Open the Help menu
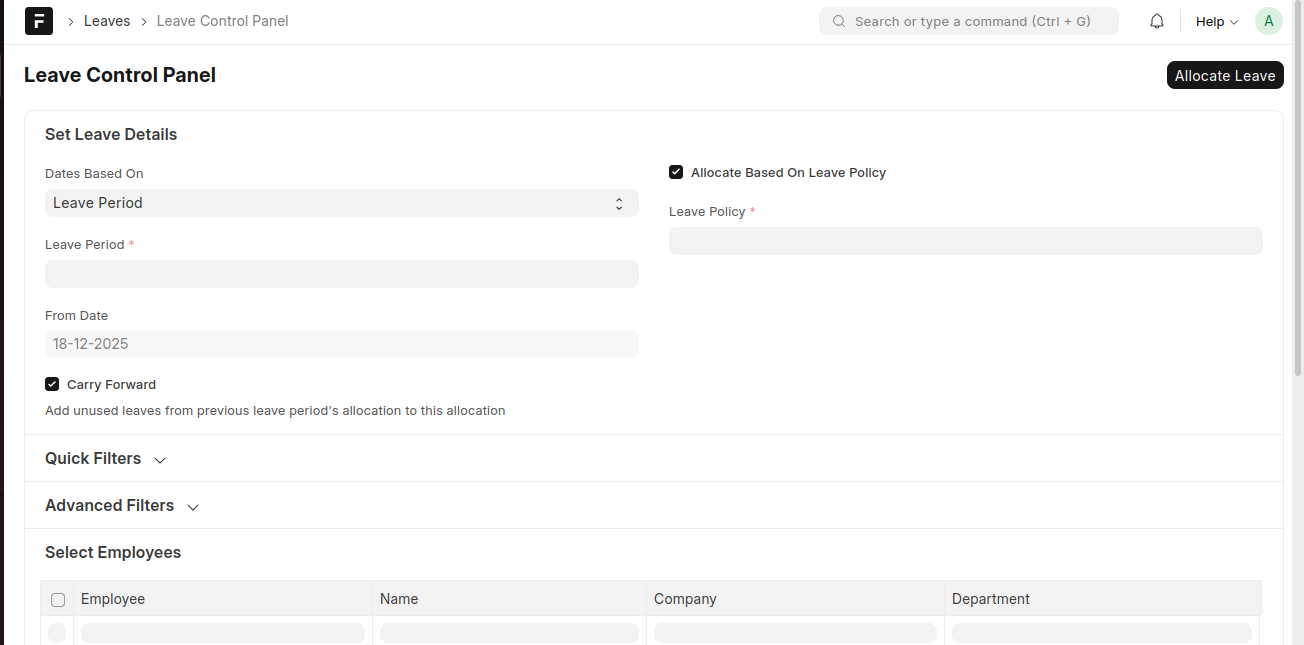The width and height of the screenshot is (1304, 645). point(1216,21)
